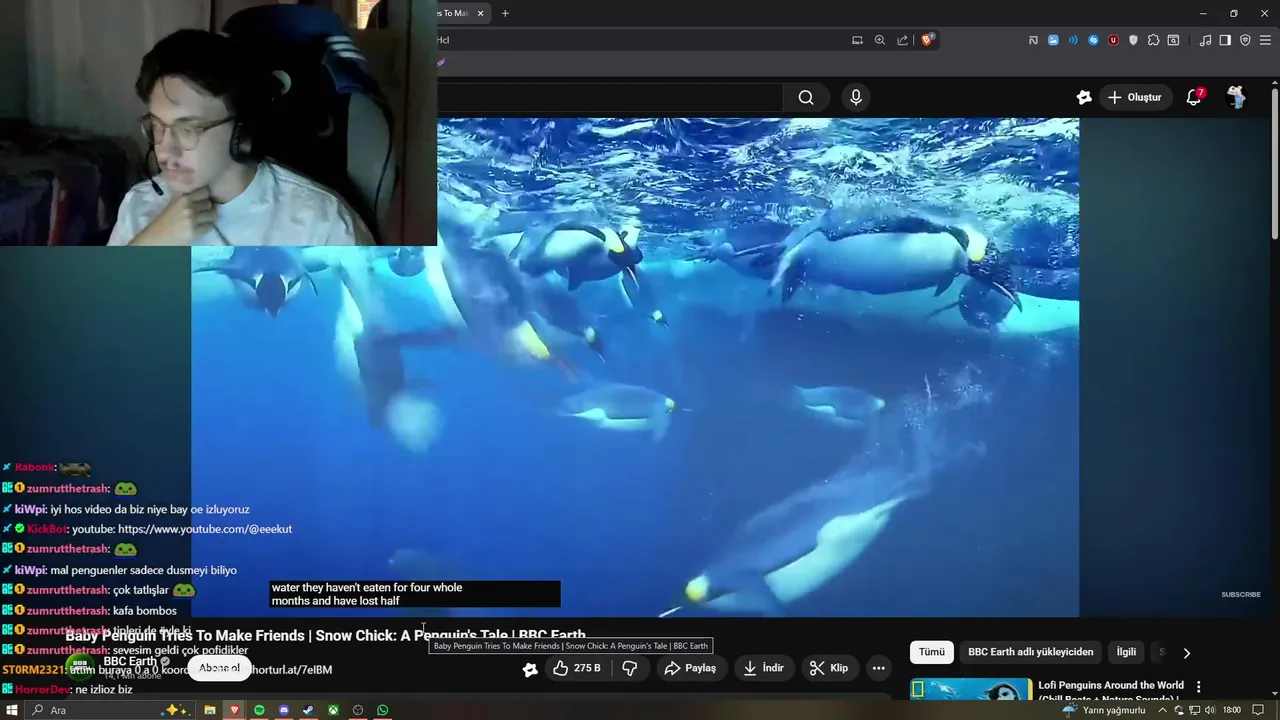Open the Brave VPN shield icon
Screen dimensions: 1280x720
tap(1245, 40)
